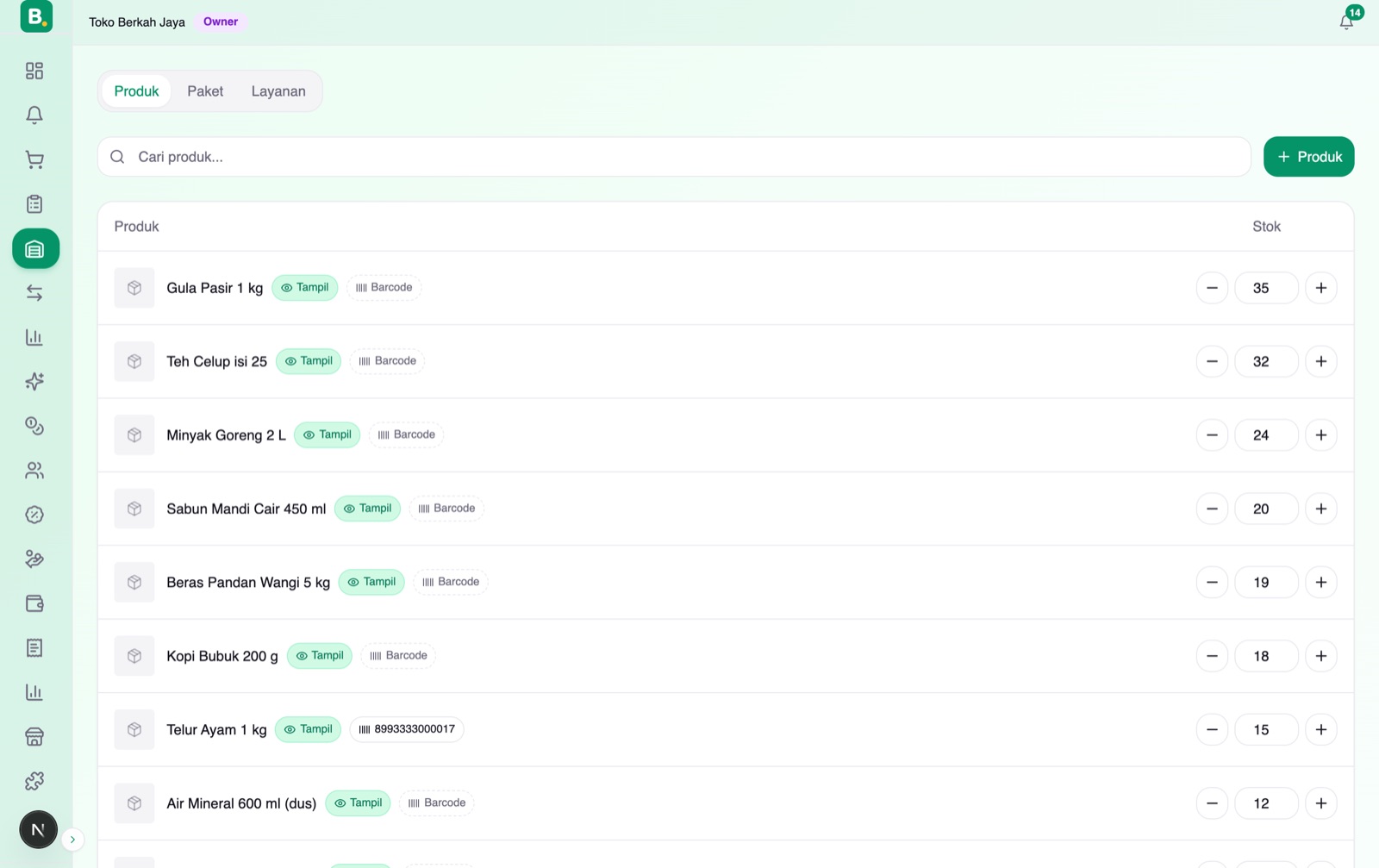
Task: Open the people/customers icon in sidebar
Action: click(x=34, y=471)
